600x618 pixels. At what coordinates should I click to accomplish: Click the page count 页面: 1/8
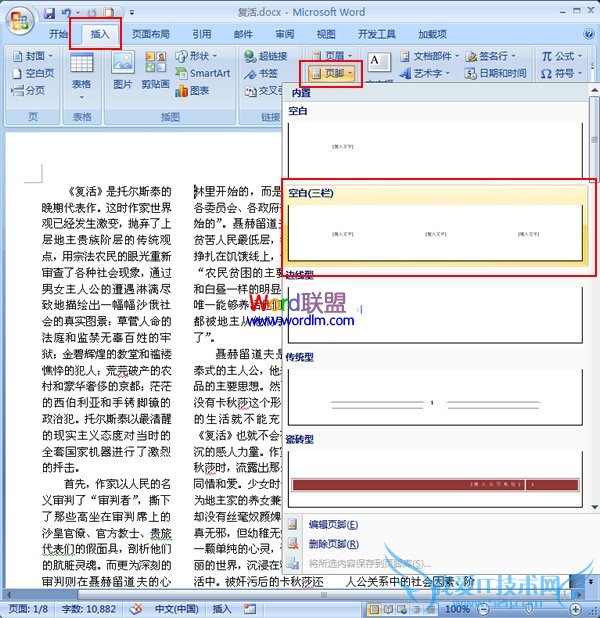pyautogui.click(x=28, y=609)
